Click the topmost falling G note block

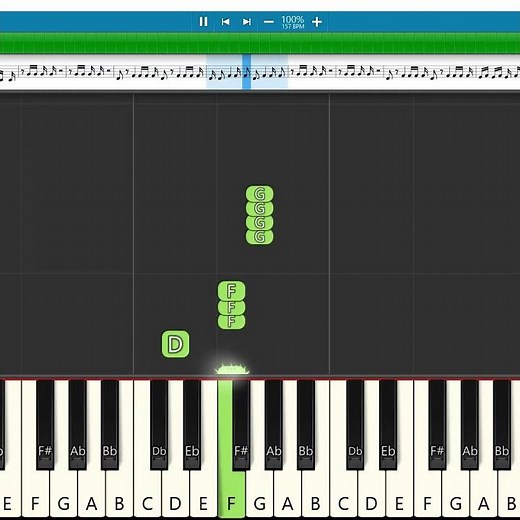tap(260, 194)
